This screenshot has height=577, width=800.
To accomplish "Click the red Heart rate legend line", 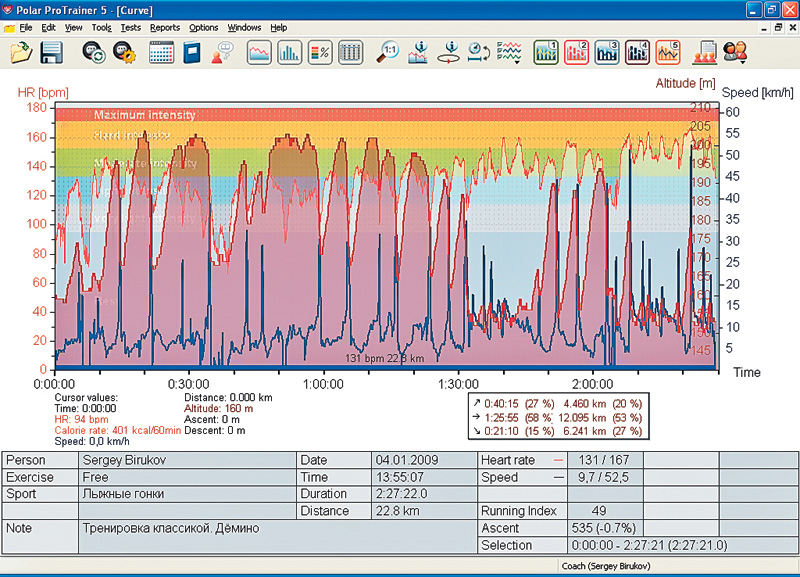I will (559, 461).
